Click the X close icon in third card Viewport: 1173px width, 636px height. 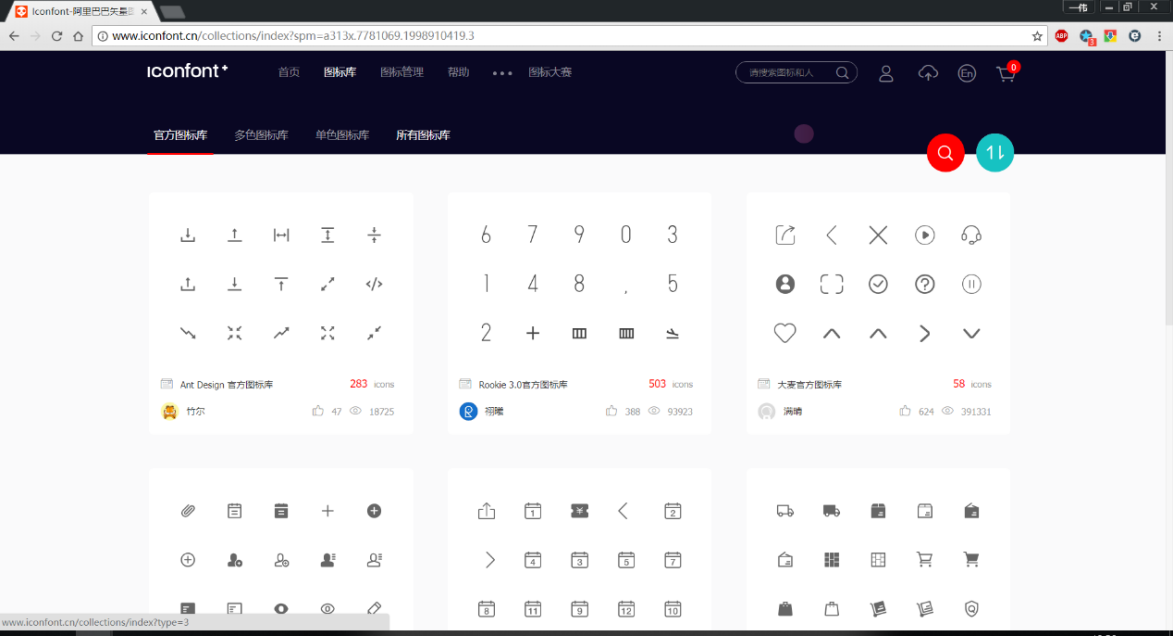tap(878, 235)
